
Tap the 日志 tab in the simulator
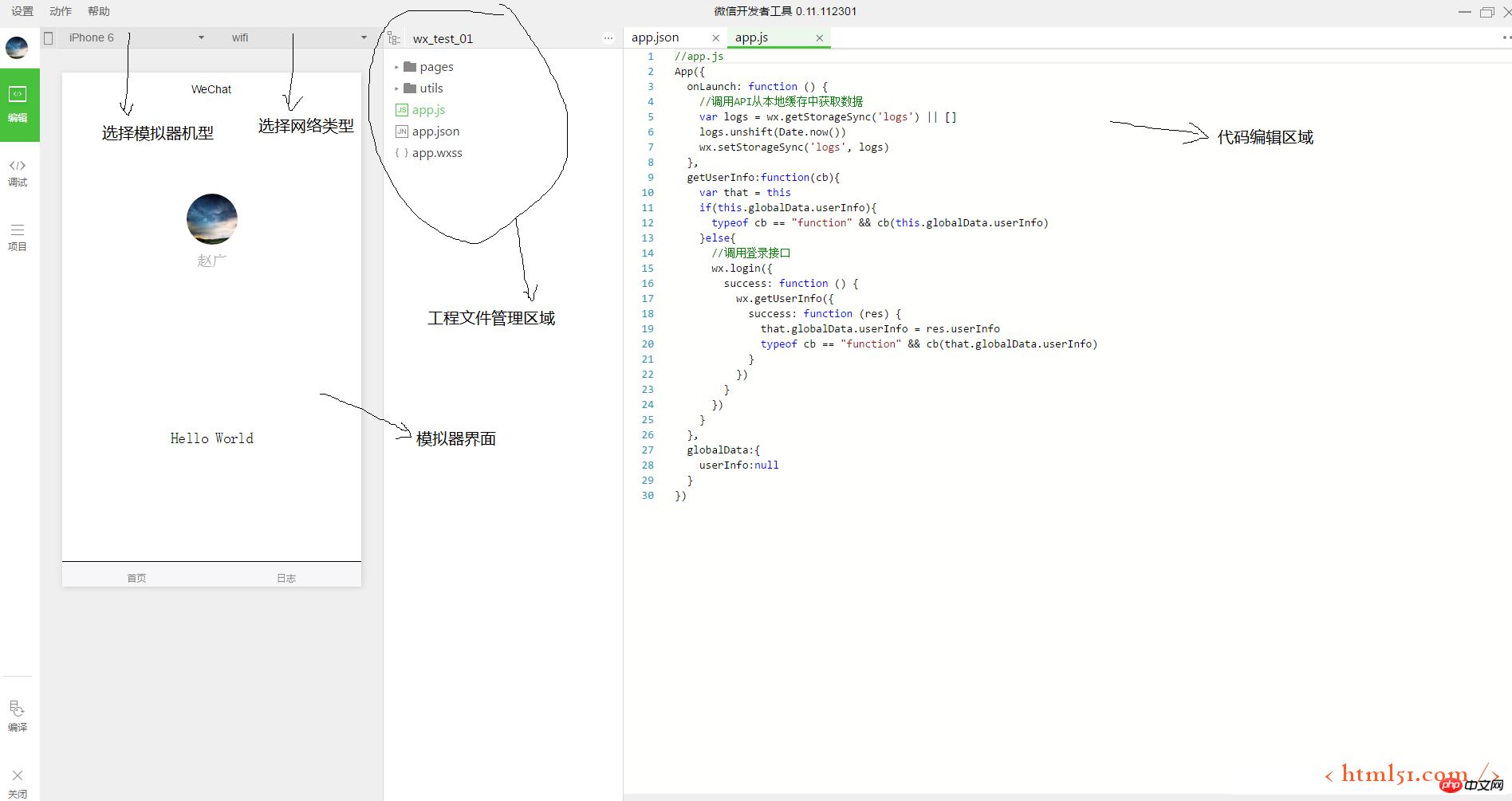point(286,578)
